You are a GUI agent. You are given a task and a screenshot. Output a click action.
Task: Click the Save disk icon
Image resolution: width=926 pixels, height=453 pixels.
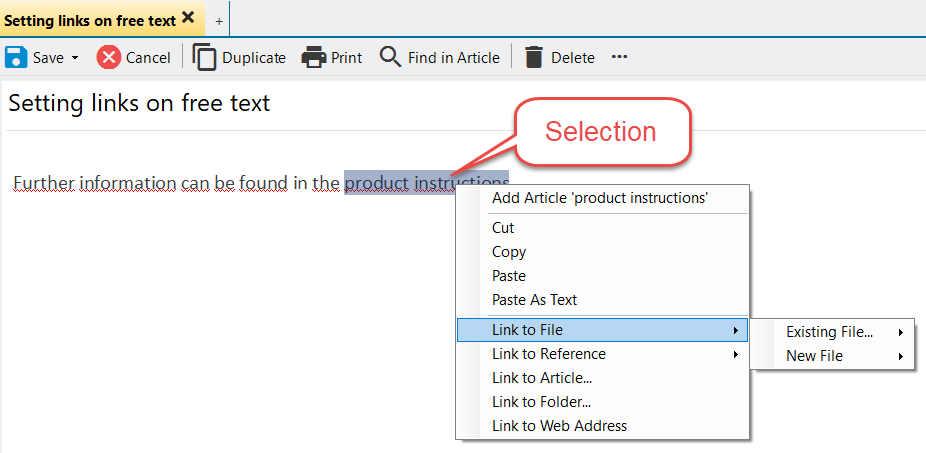click(x=16, y=57)
